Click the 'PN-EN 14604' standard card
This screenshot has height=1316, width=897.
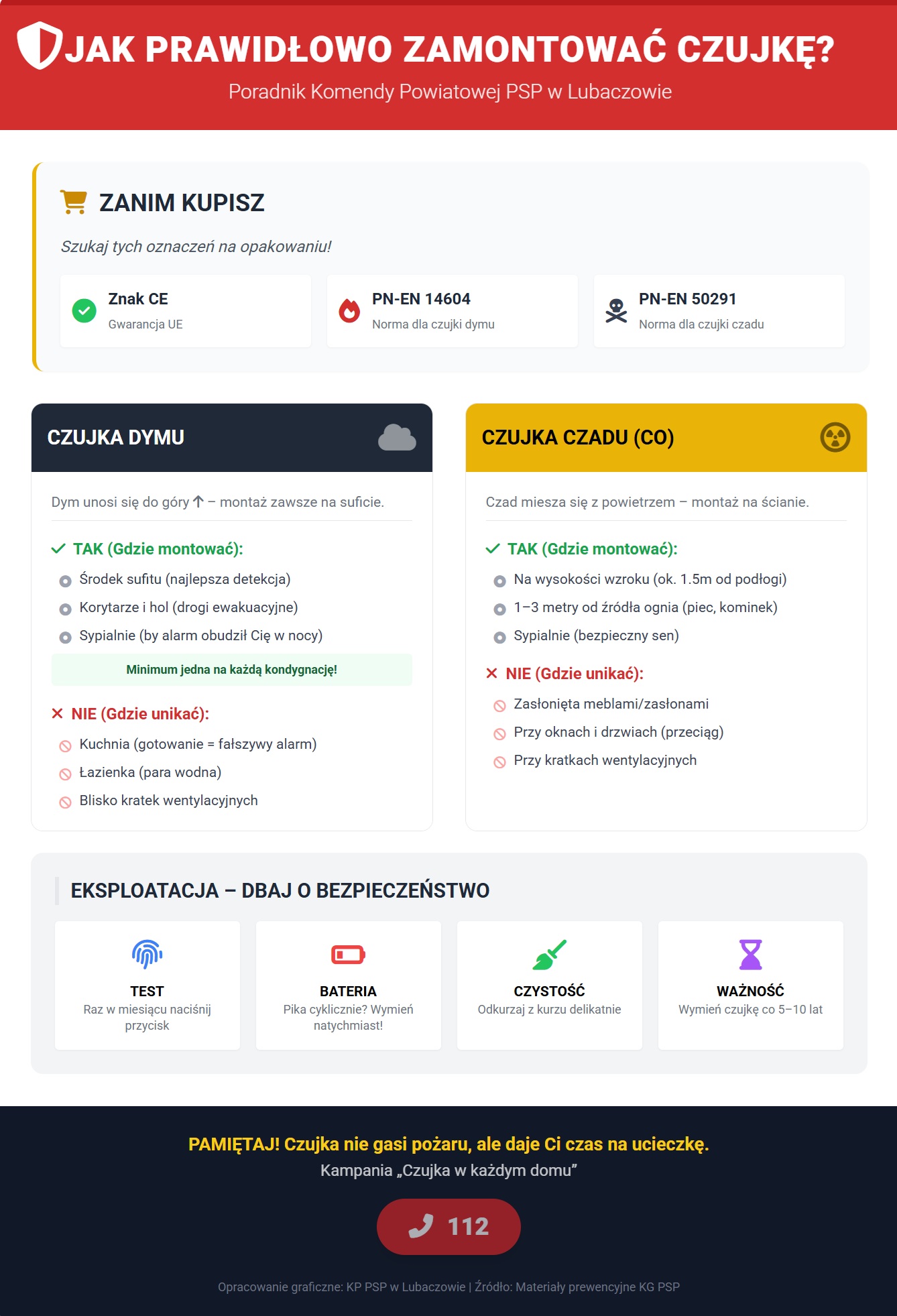pos(452,311)
